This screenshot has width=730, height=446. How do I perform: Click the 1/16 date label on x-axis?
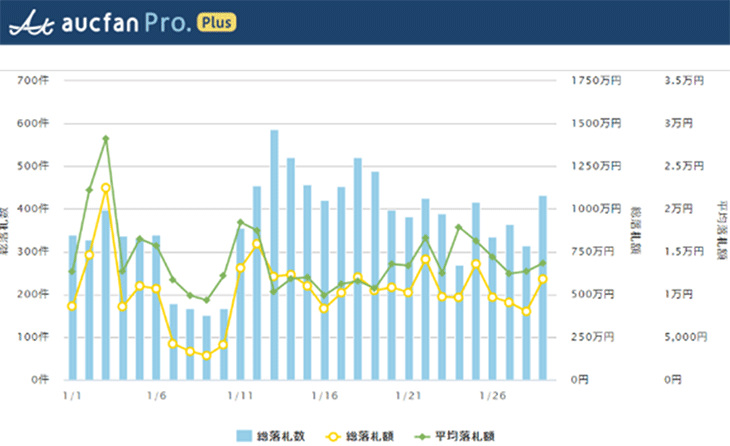click(324, 396)
